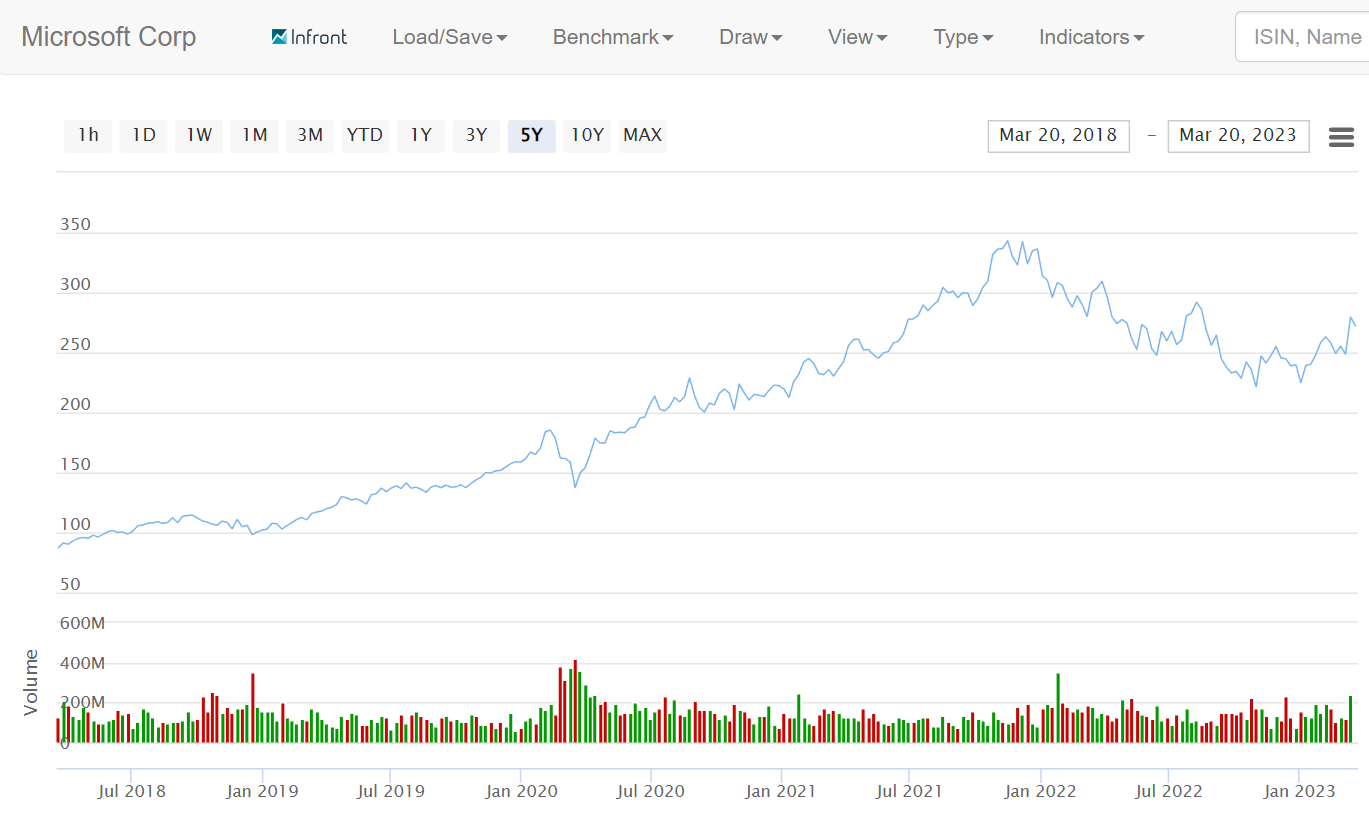Click the Jul 2020 axis label
The image size is (1369, 815).
(x=651, y=791)
